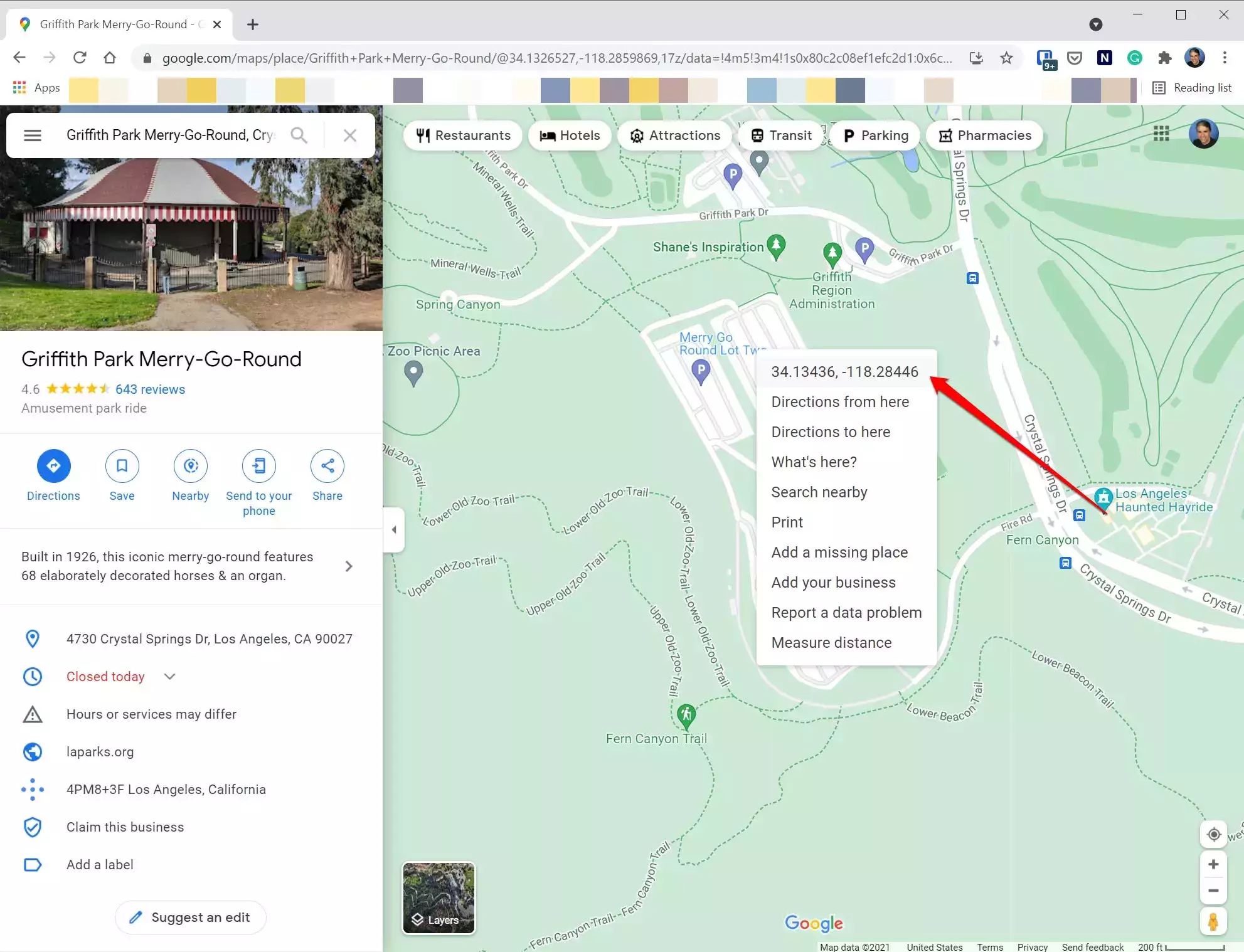
Task: Click the browser home icon
Action: (110, 58)
